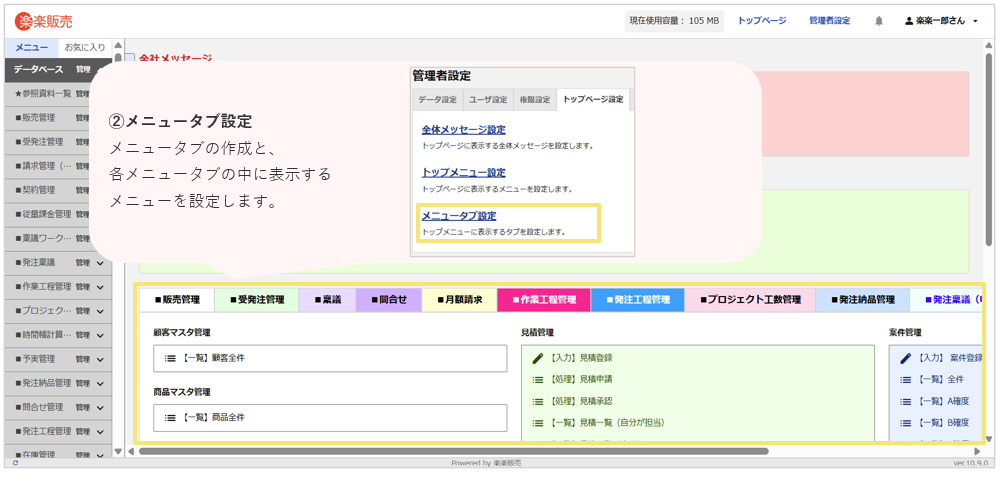
Task: Expand the 作業工程管理 sidebar chevron
Action: [x=100, y=287]
